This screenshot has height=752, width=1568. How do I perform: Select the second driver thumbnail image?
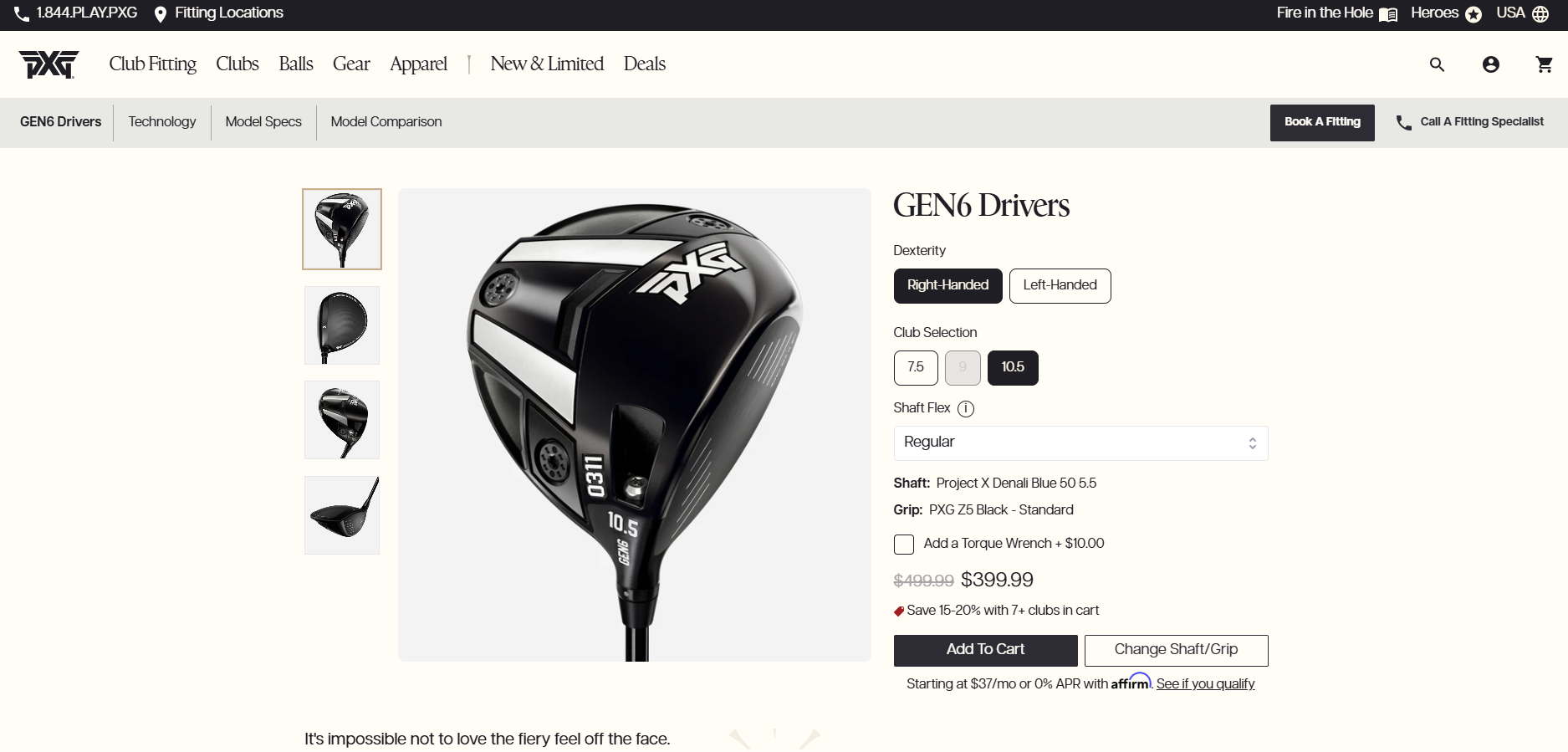[342, 325]
